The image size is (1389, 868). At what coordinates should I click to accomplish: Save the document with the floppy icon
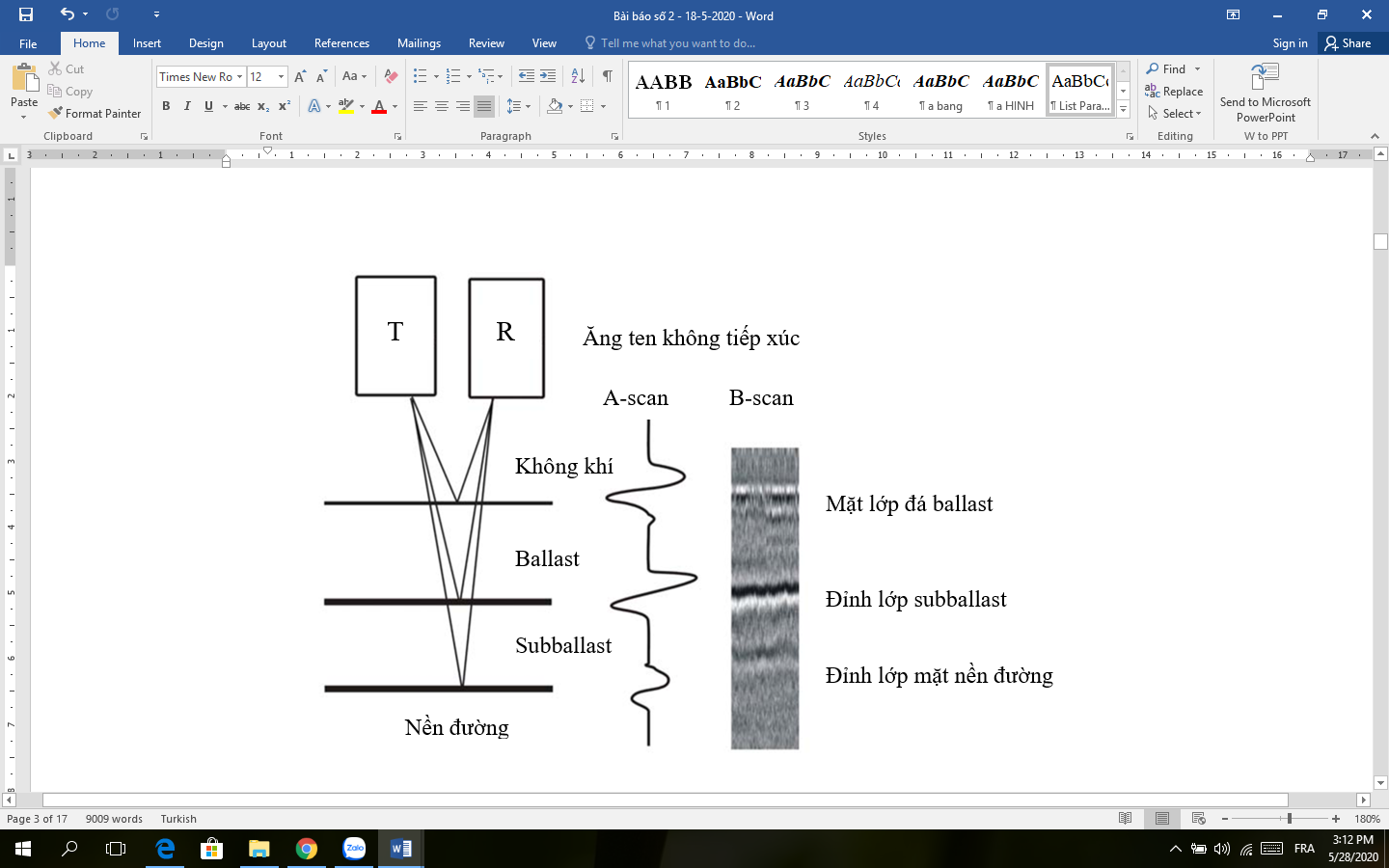[26, 14]
